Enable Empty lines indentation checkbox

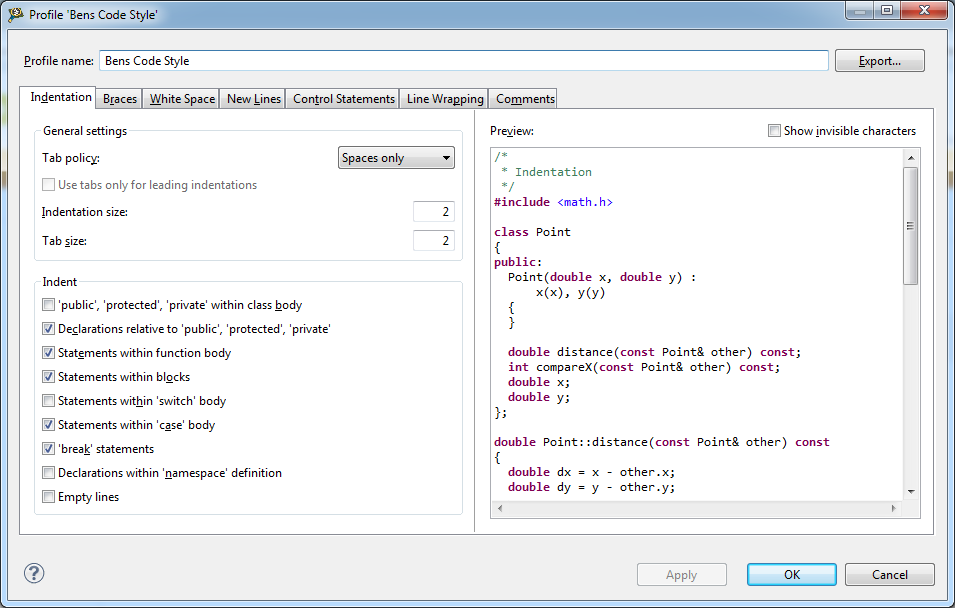pyautogui.click(x=49, y=497)
